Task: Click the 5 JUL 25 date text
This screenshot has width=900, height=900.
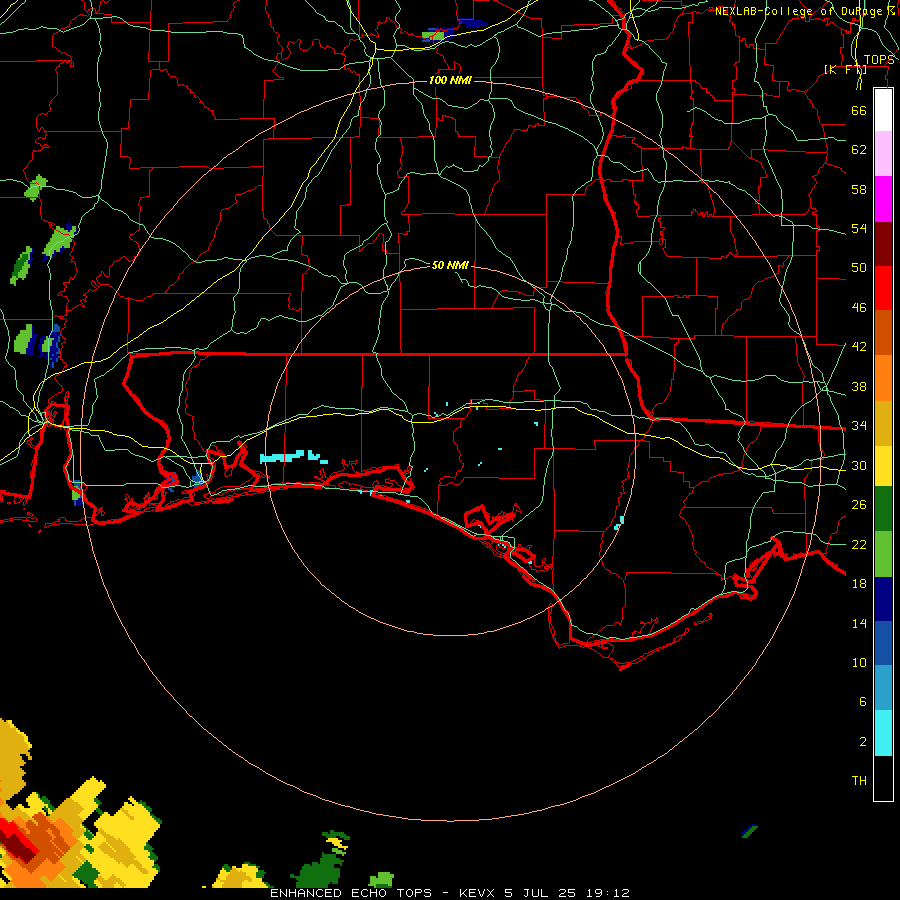Action: (x=540, y=893)
